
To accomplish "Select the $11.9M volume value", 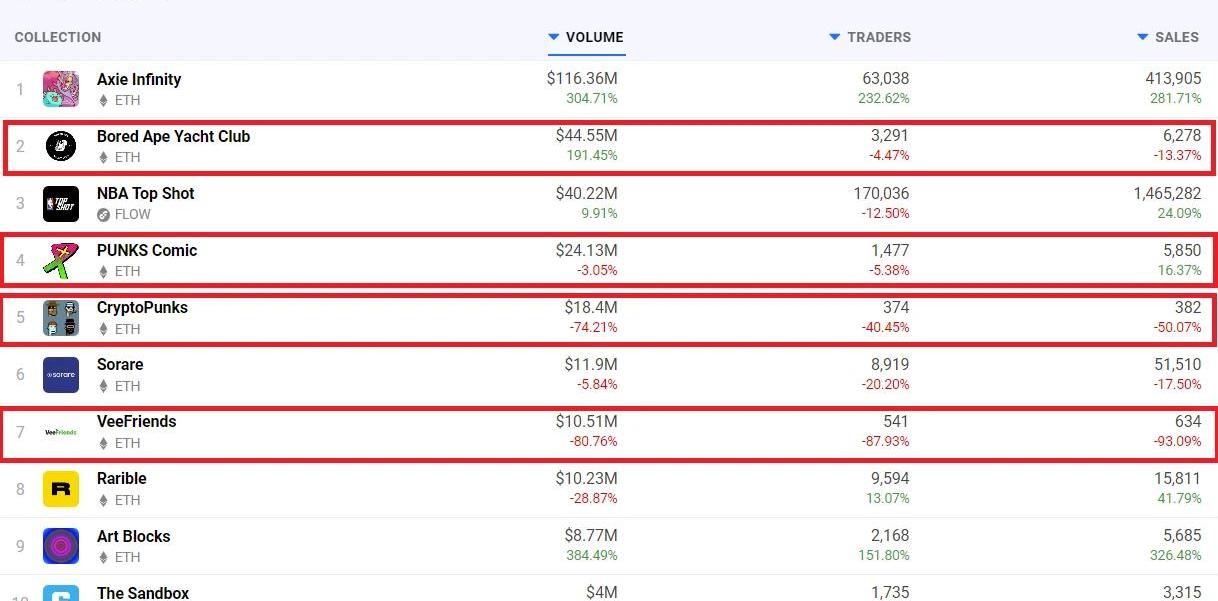I will coord(591,364).
